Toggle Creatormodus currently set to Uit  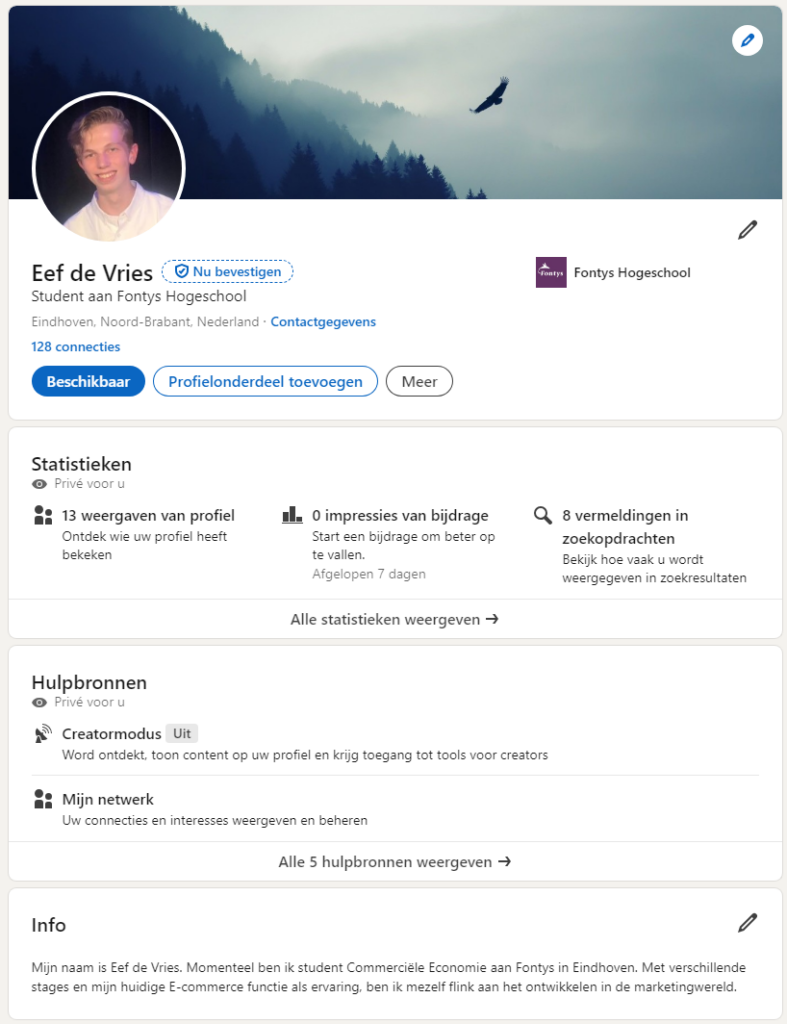pyautogui.click(x=181, y=734)
